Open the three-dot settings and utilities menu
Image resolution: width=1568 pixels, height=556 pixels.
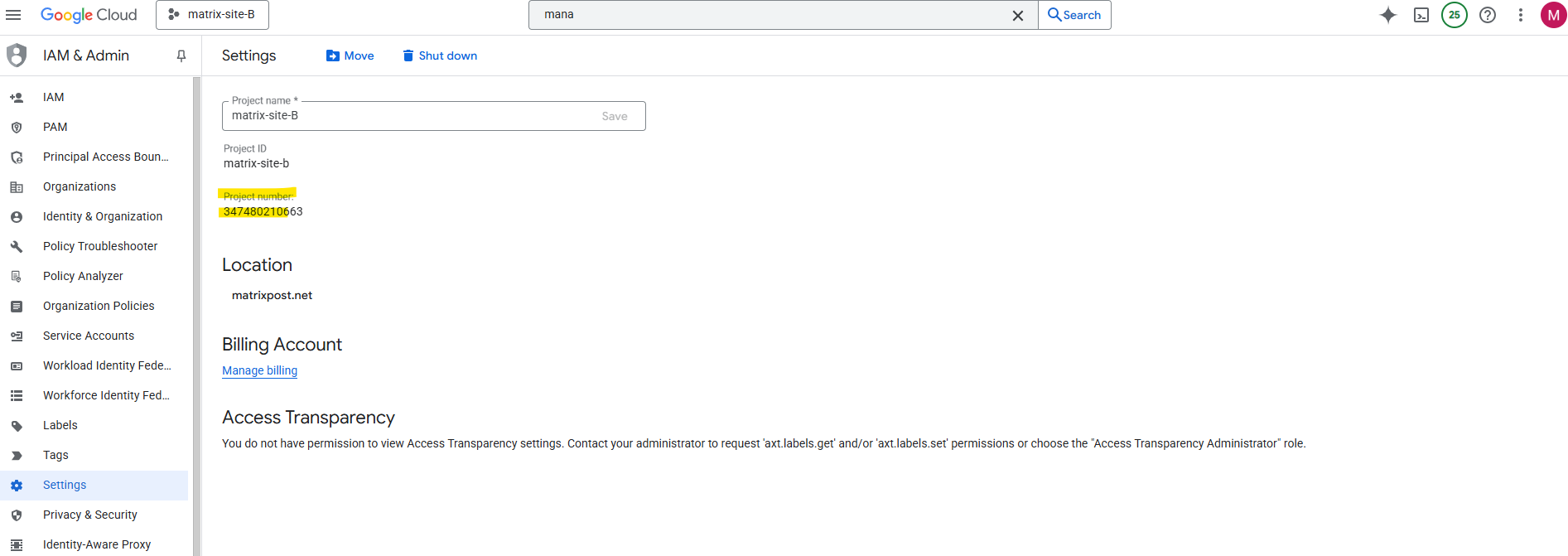pos(1521,15)
